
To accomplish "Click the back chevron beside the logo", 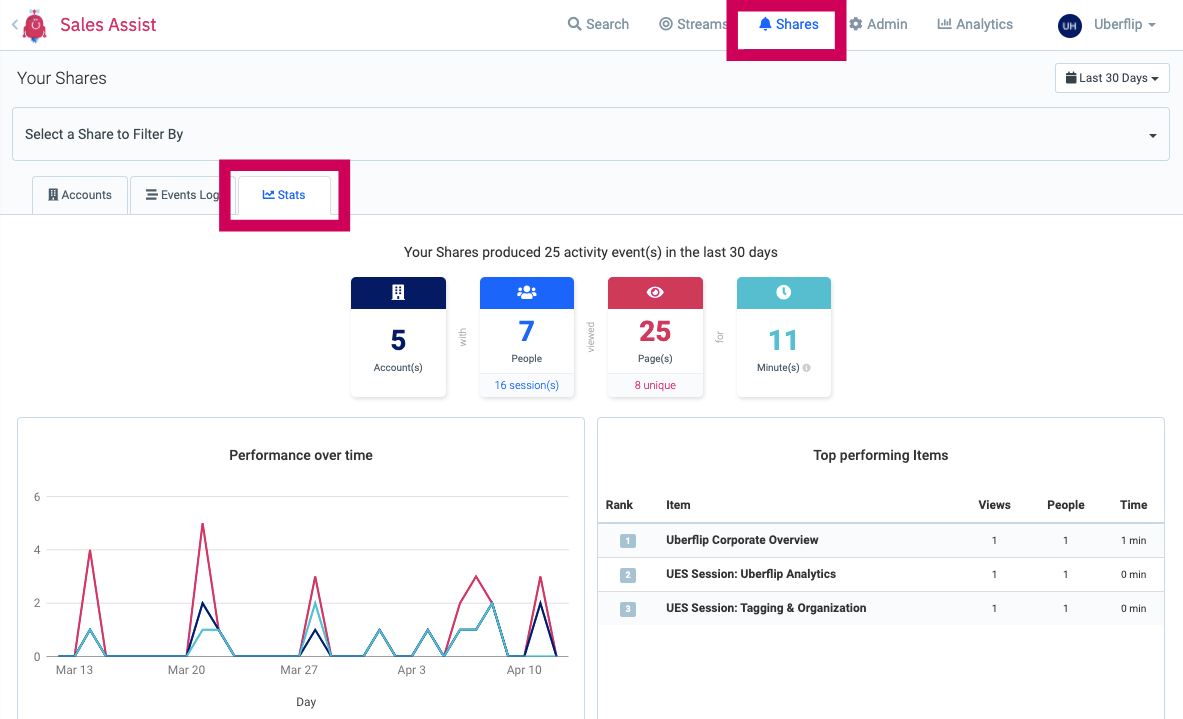I will tap(14, 25).
